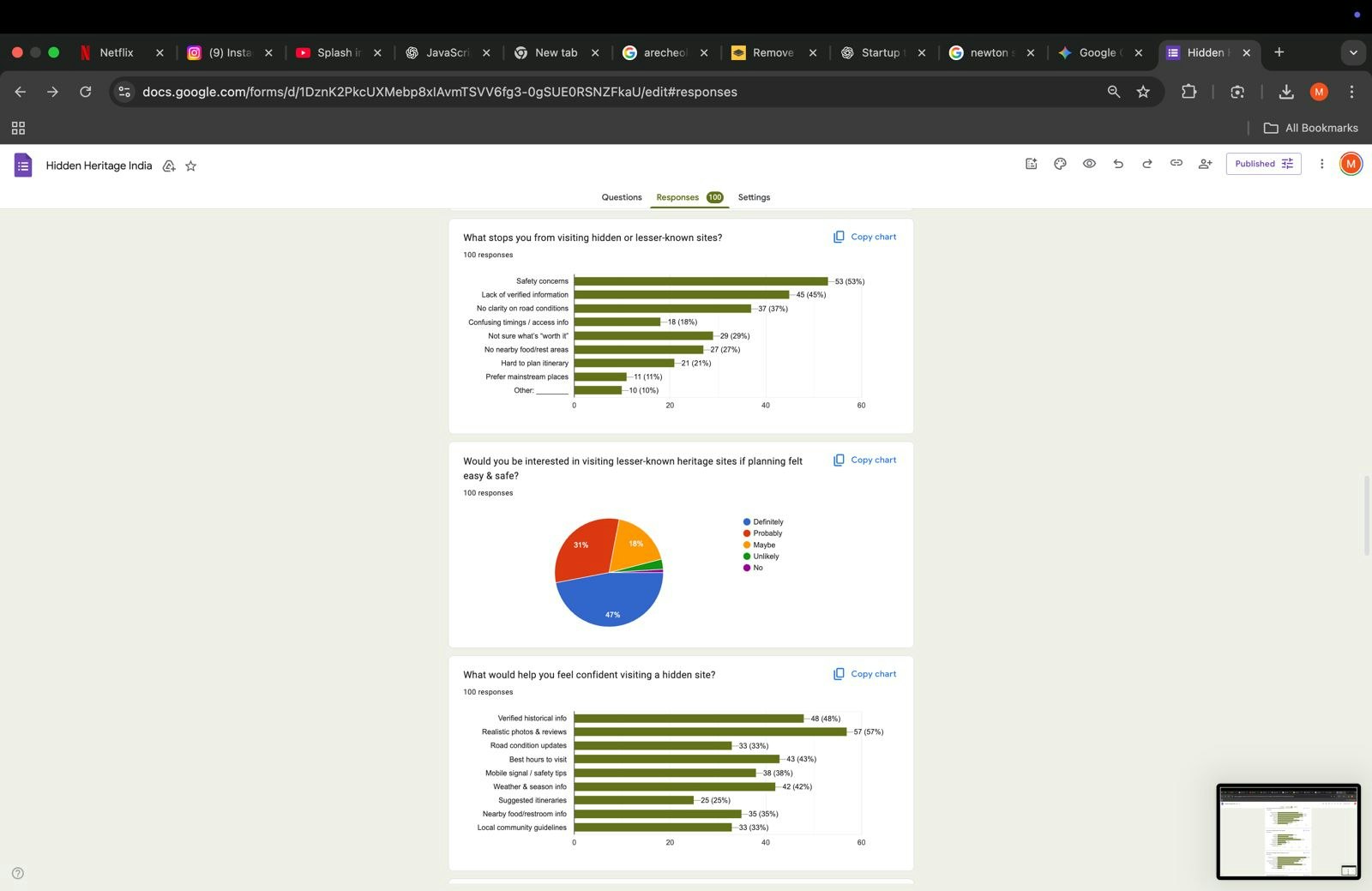Add collaborators to the form
This screenshot has height=891, width=1372.
1205,164
